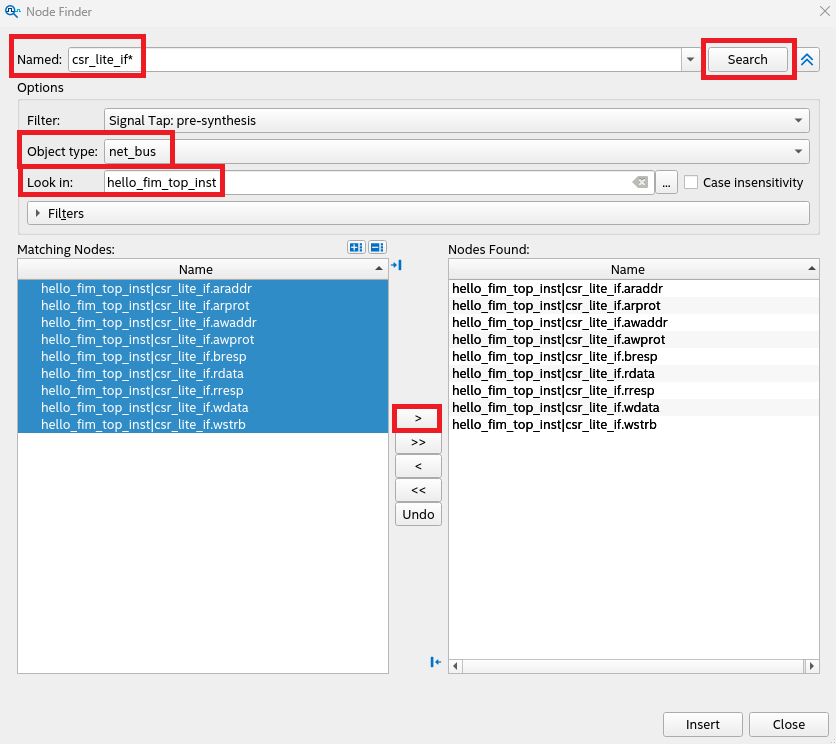This screenshot has width=836, height=744.
Task: Add selected nodes with the > button
Action: 418,418
